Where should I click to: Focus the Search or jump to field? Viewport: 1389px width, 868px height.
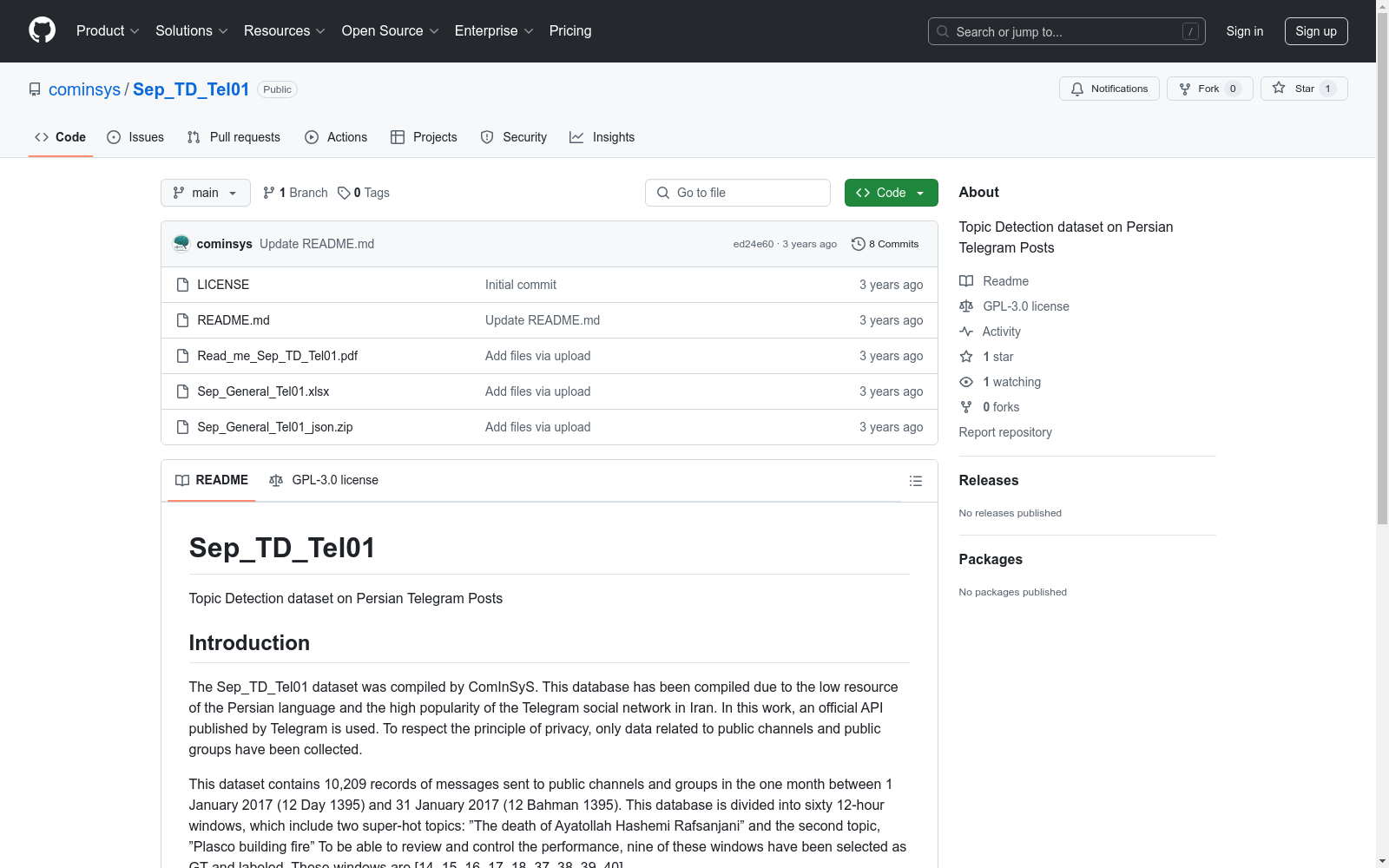[1067, 31]
